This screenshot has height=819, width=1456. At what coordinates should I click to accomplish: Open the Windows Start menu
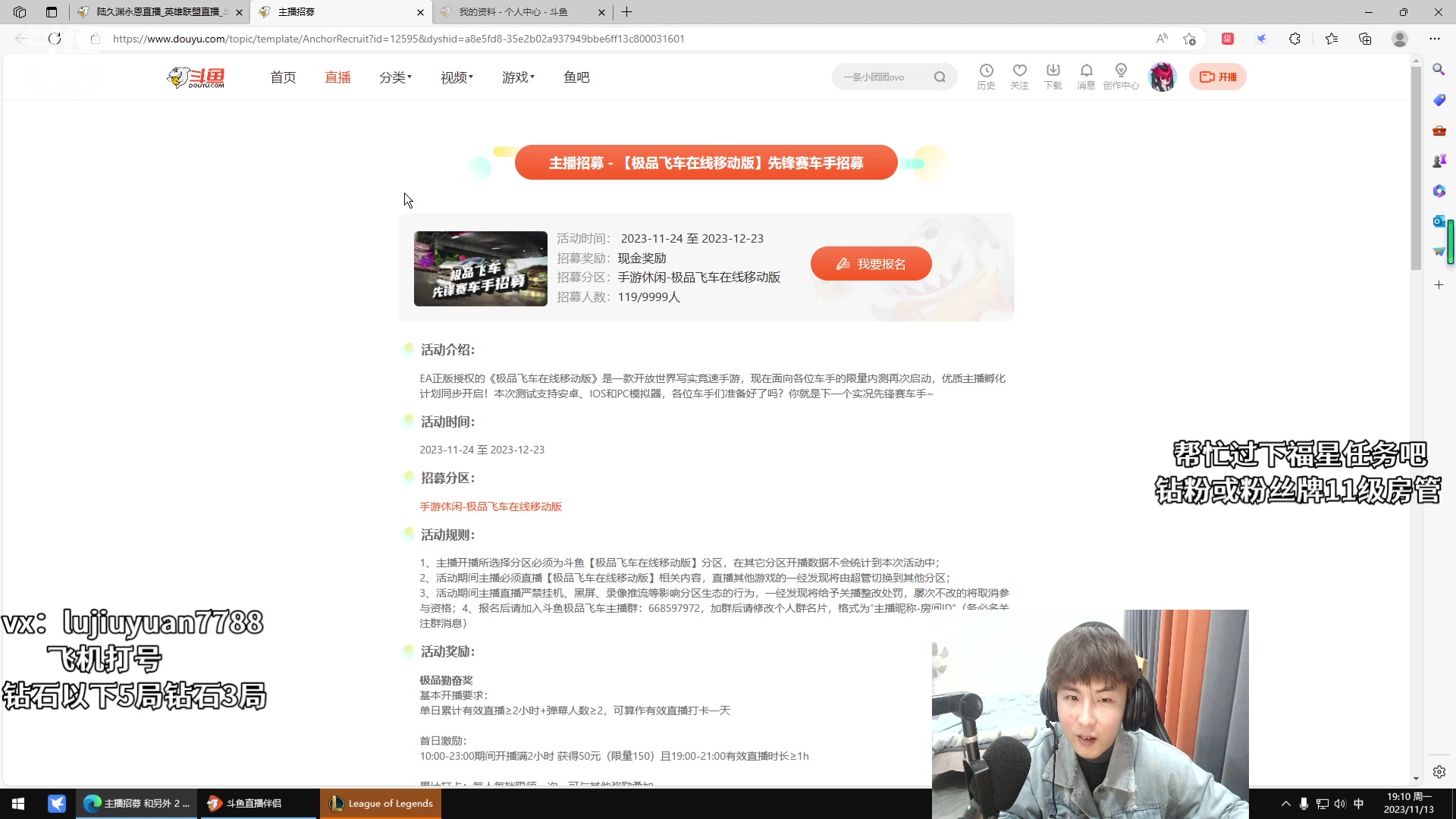[18, 804]
